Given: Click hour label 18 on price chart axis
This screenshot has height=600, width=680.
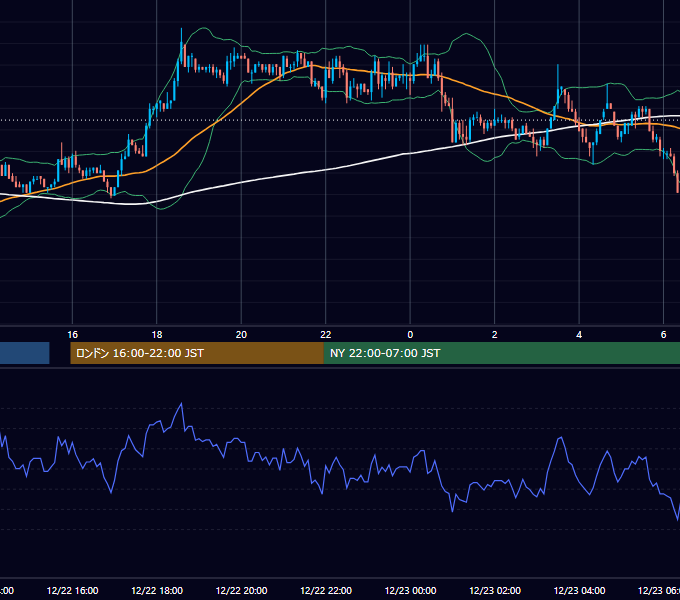Looking at the screenshot, I should coord(157,334).
